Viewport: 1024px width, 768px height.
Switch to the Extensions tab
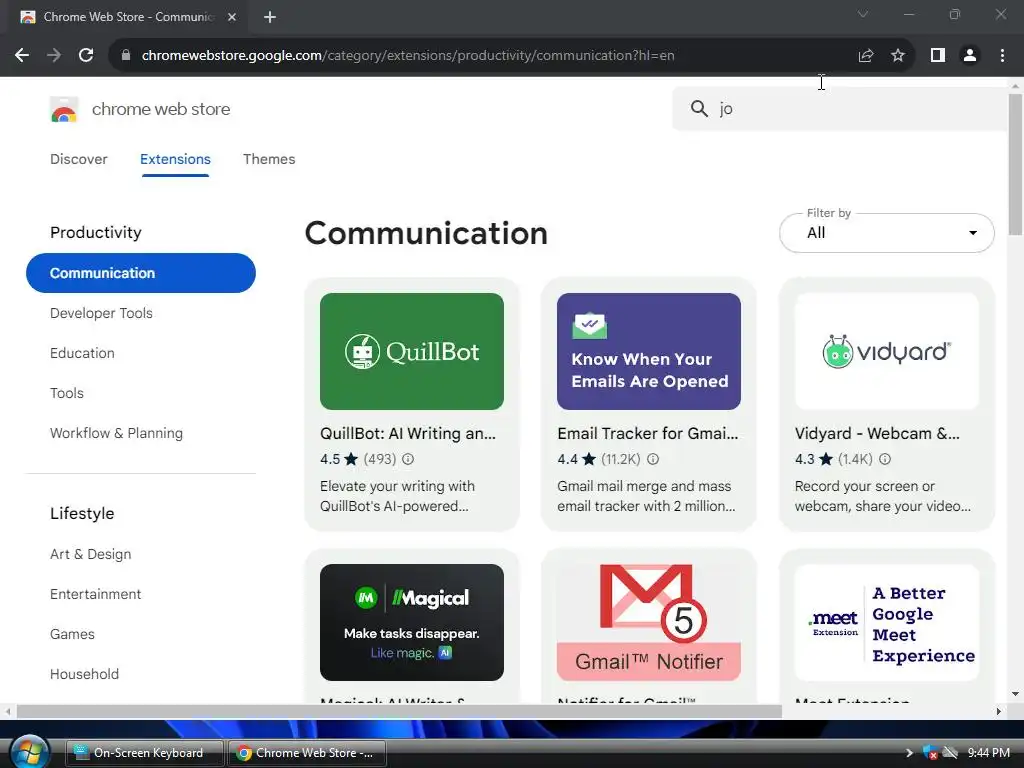tap(175, 159)
